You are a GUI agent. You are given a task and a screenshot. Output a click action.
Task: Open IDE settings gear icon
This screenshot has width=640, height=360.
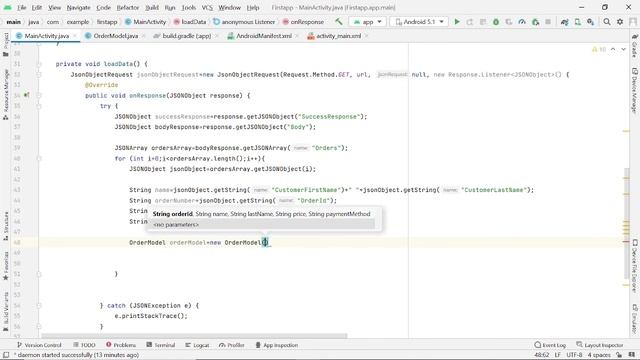pos(620,22)
